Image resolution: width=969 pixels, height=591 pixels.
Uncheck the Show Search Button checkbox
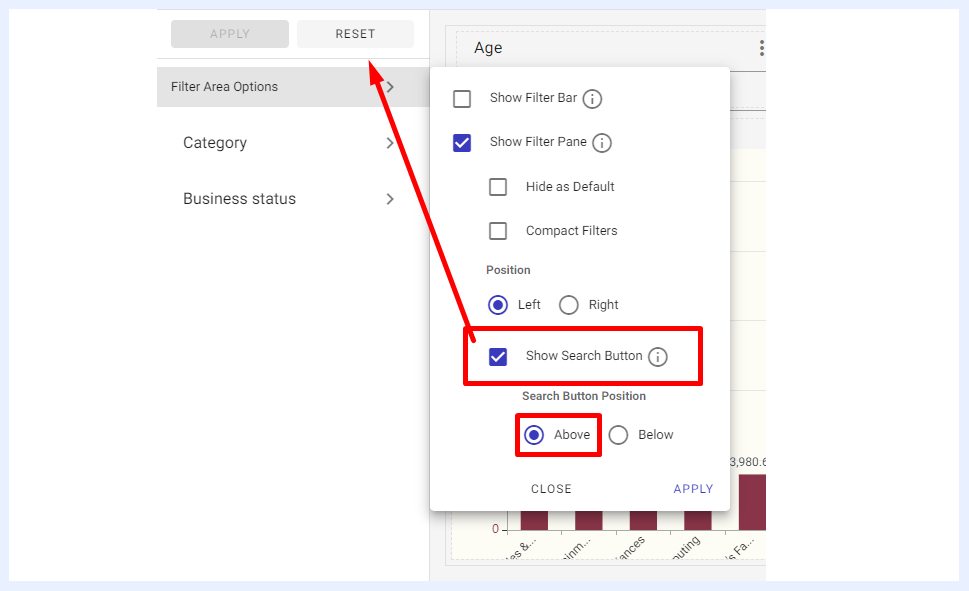coord(497,357)
